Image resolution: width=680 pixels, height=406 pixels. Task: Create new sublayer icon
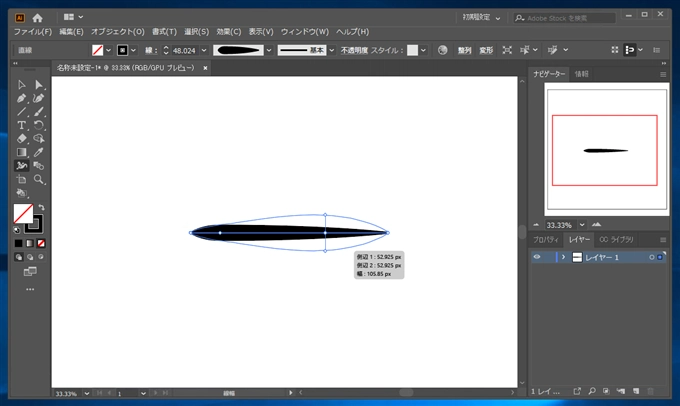pos(621,391)
